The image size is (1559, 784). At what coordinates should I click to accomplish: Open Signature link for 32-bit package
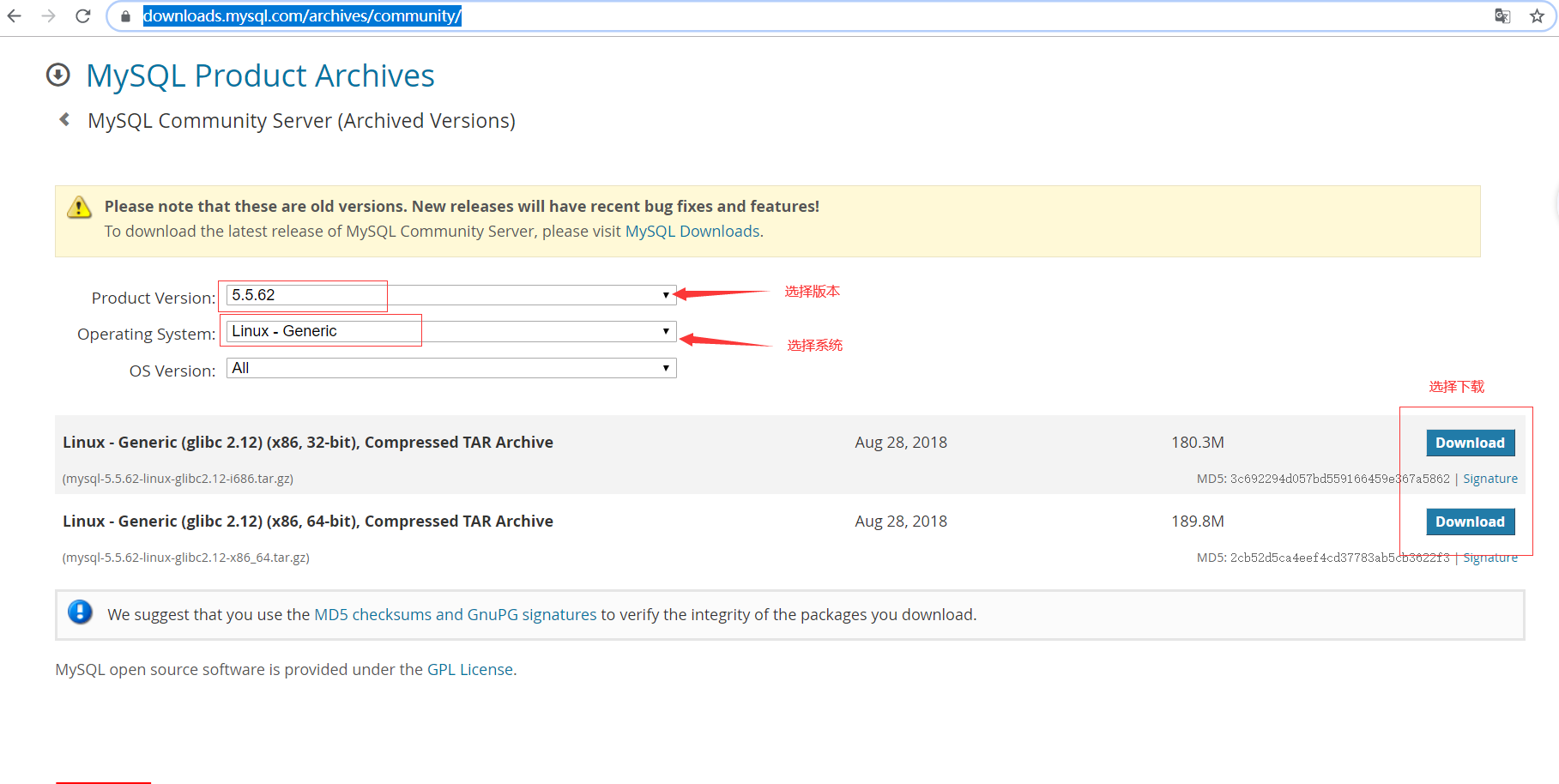coord(1490,479)
